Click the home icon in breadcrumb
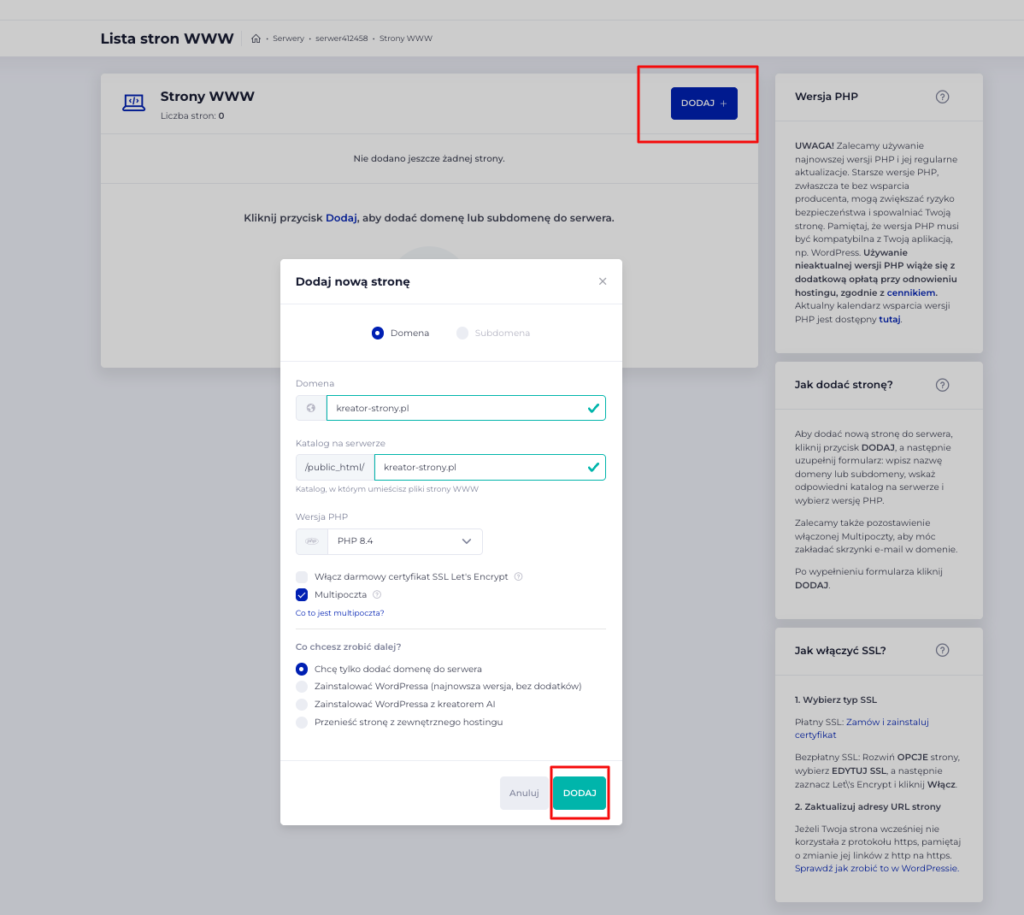 coord(256,39)
